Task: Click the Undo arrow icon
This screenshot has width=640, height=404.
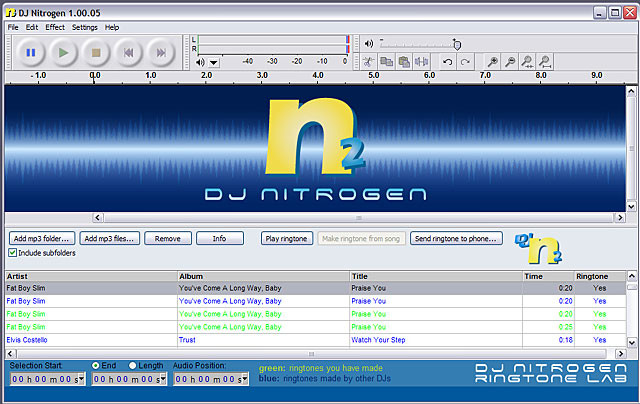Action: [448, 62]
